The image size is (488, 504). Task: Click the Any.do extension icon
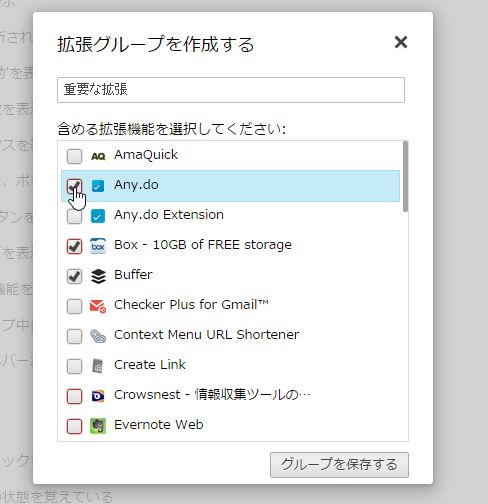[x=98, y=186]
